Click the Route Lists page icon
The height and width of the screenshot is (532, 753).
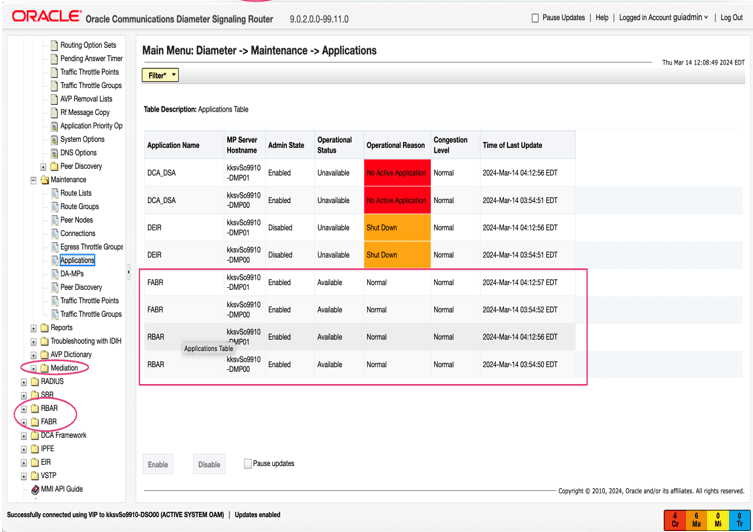54,193
